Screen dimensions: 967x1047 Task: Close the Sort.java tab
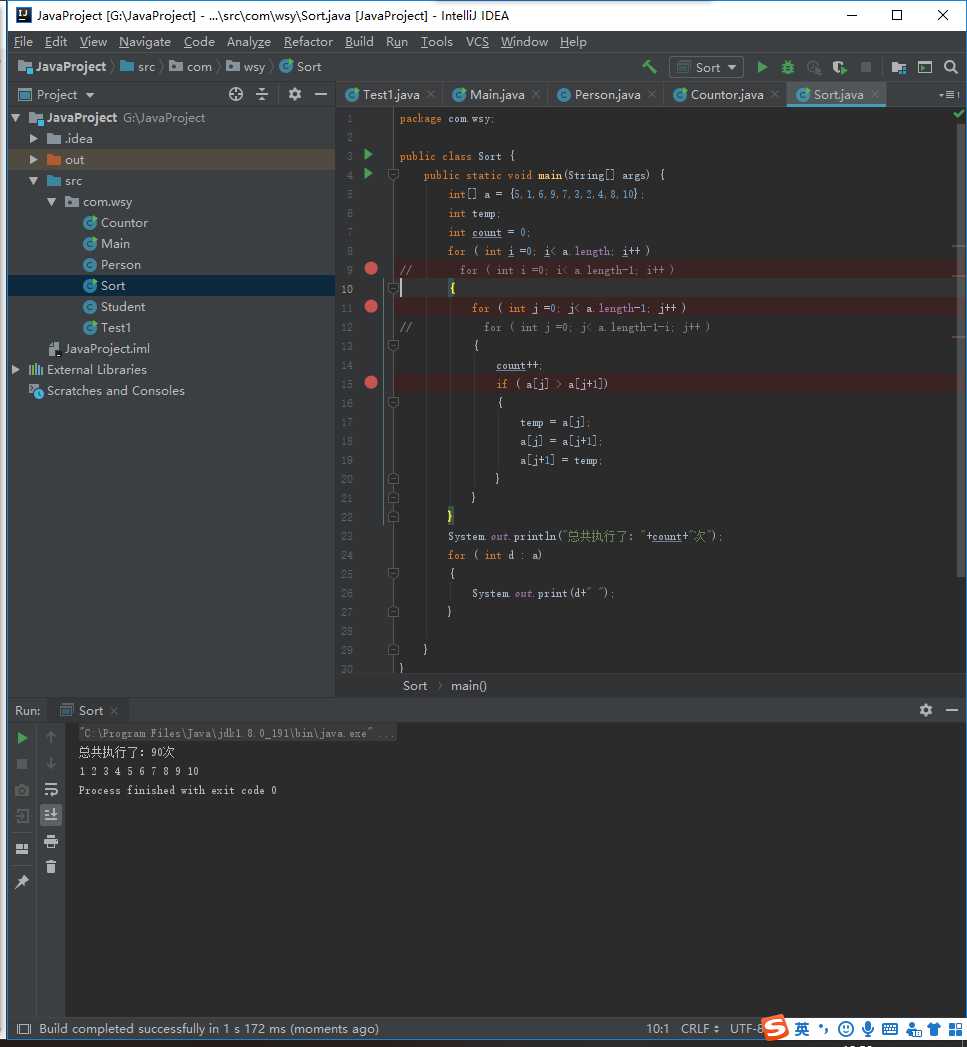(875, 94)
